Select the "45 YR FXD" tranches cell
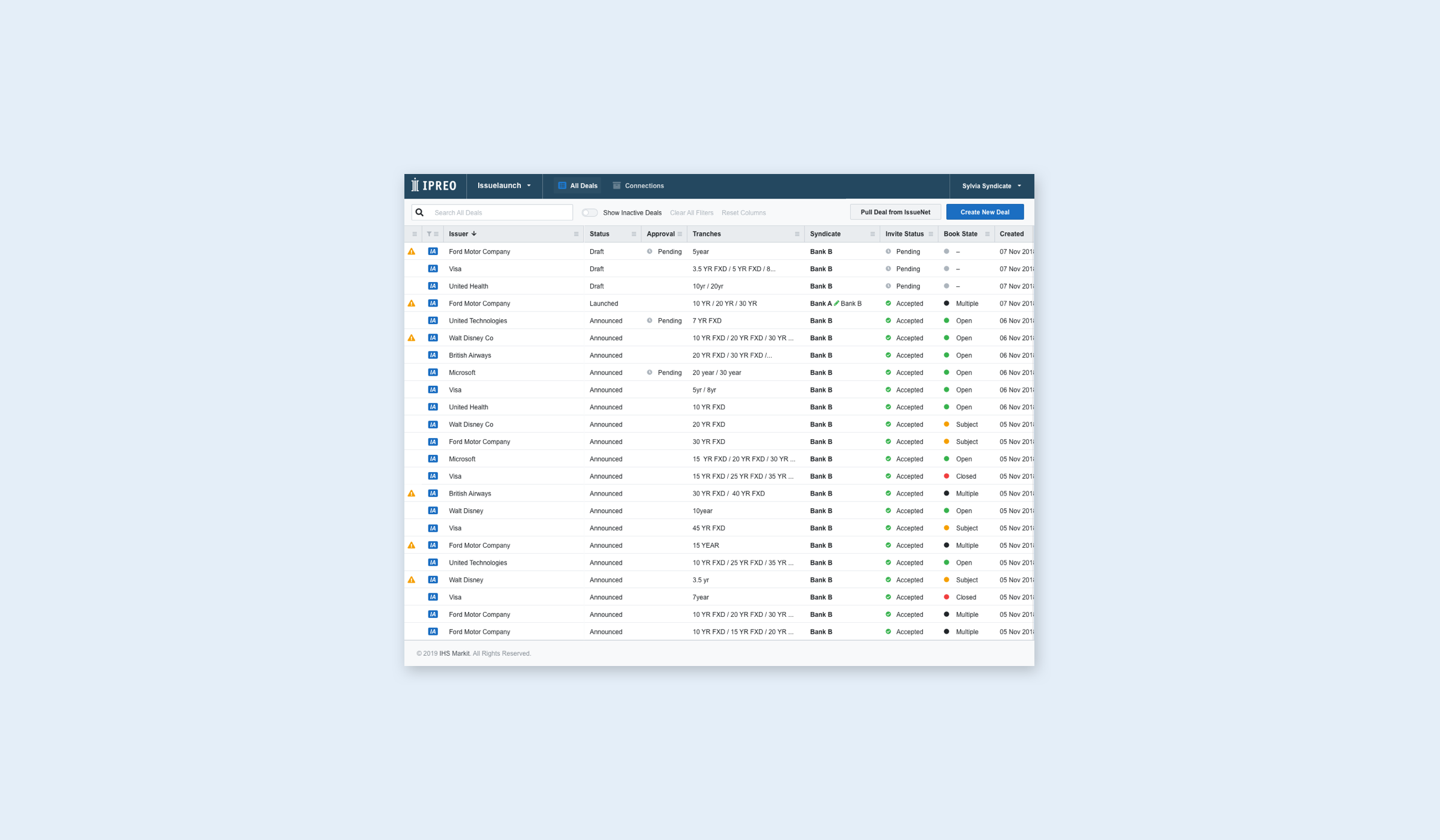Viewport: 1440px width, 840px height. 709,528
